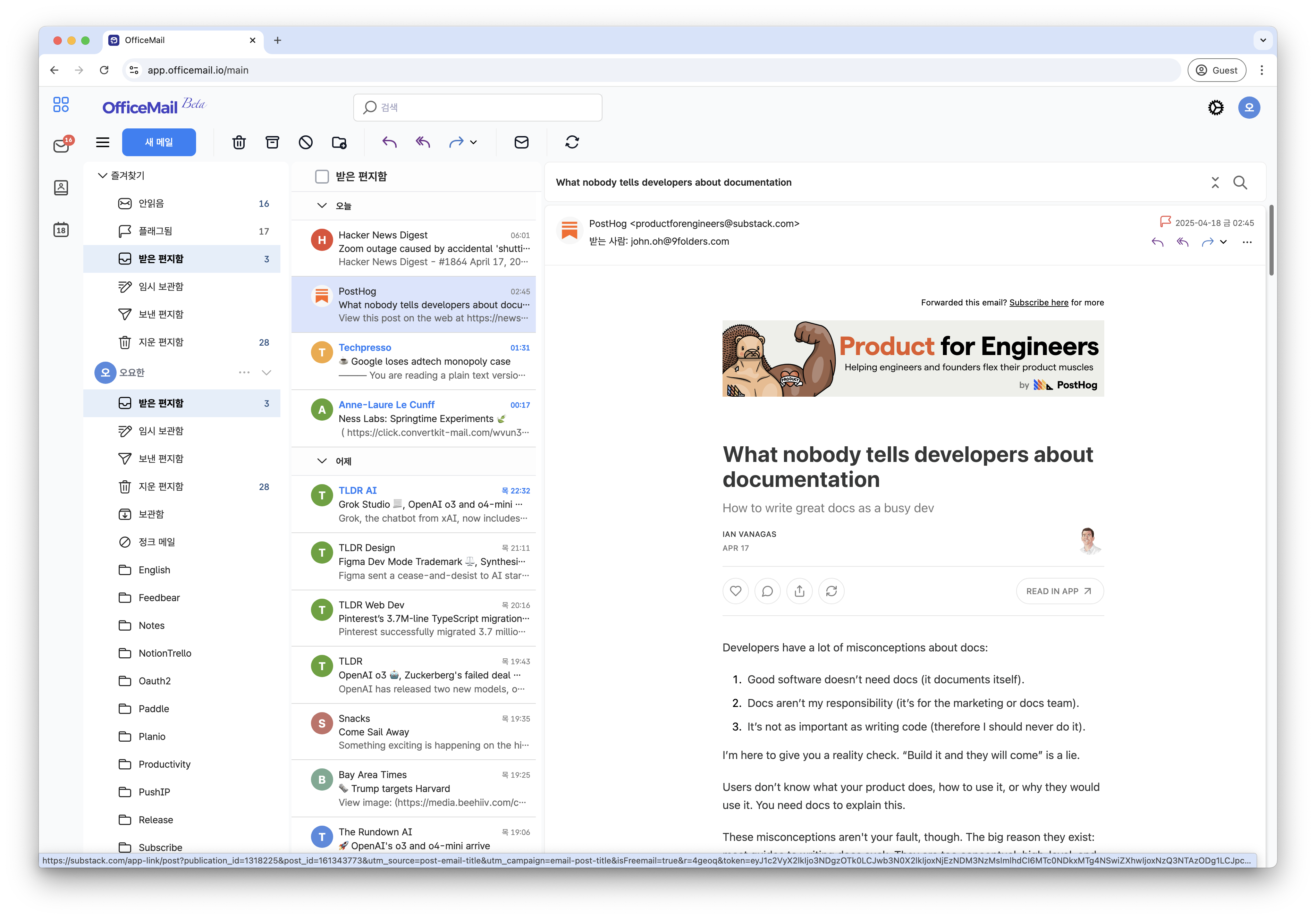Click reply all in the message header
Viewport: 1316px width, 919px height.
tap(1182, 242)
